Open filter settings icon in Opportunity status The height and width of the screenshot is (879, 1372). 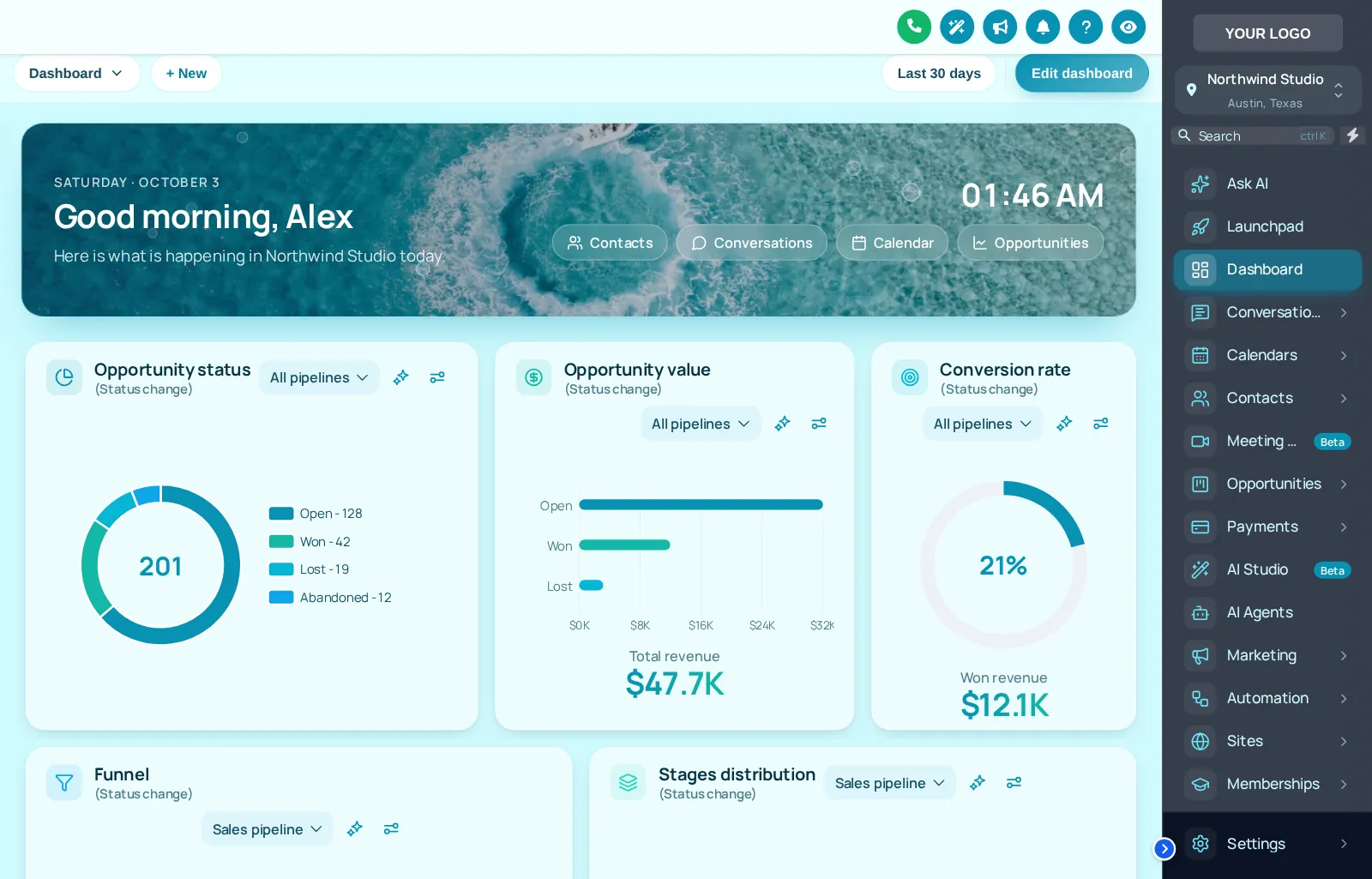point(437,377)
